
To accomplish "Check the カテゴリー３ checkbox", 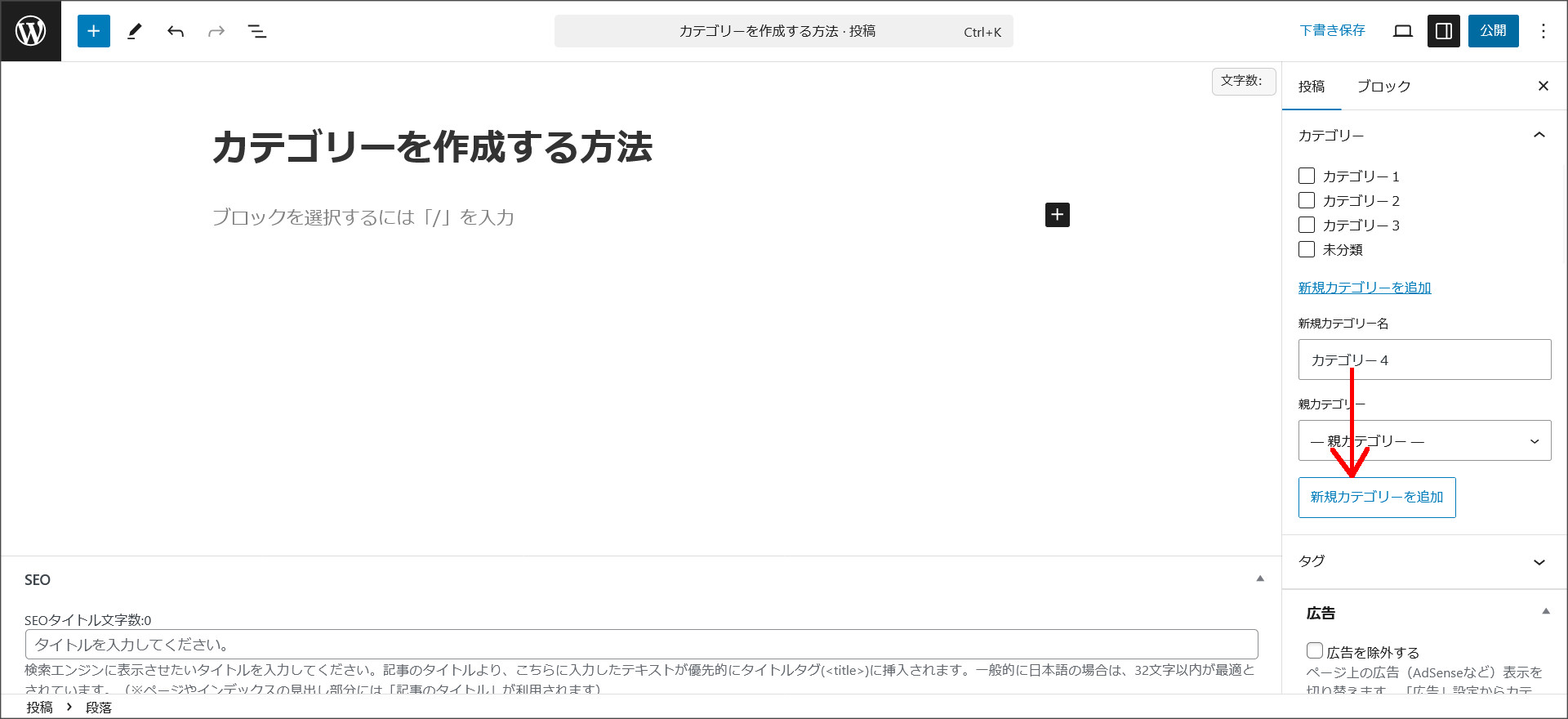I will point(1307,225).
